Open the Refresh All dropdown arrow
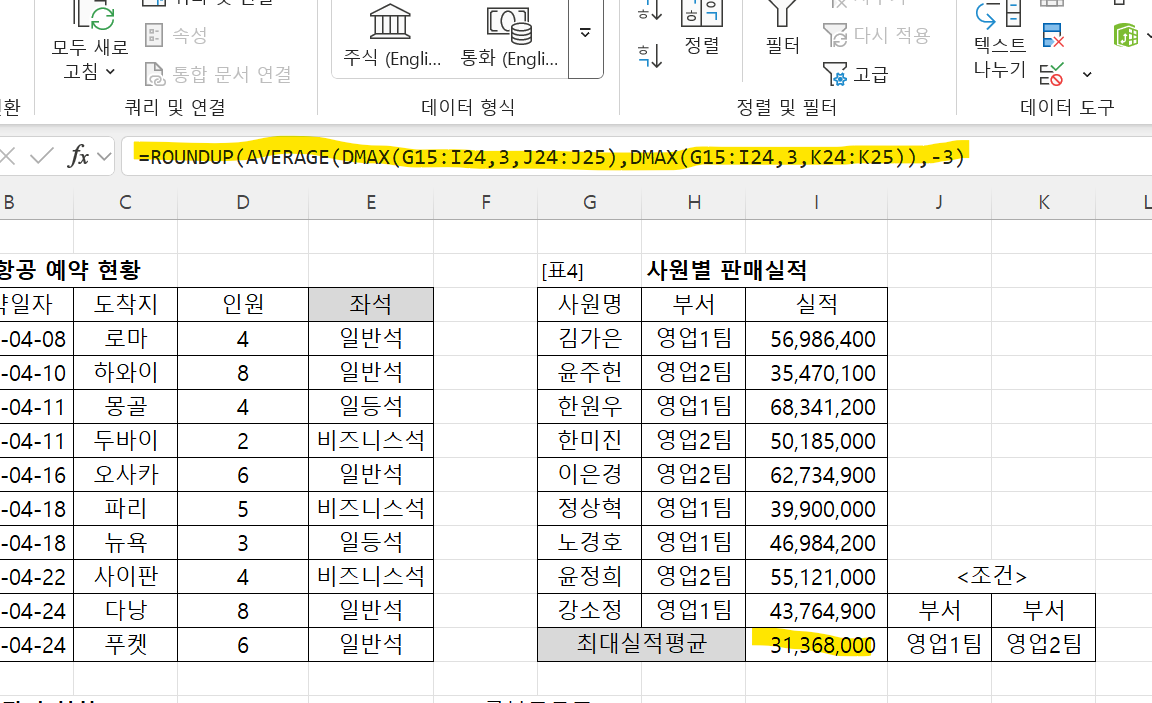 coord(110,72)
